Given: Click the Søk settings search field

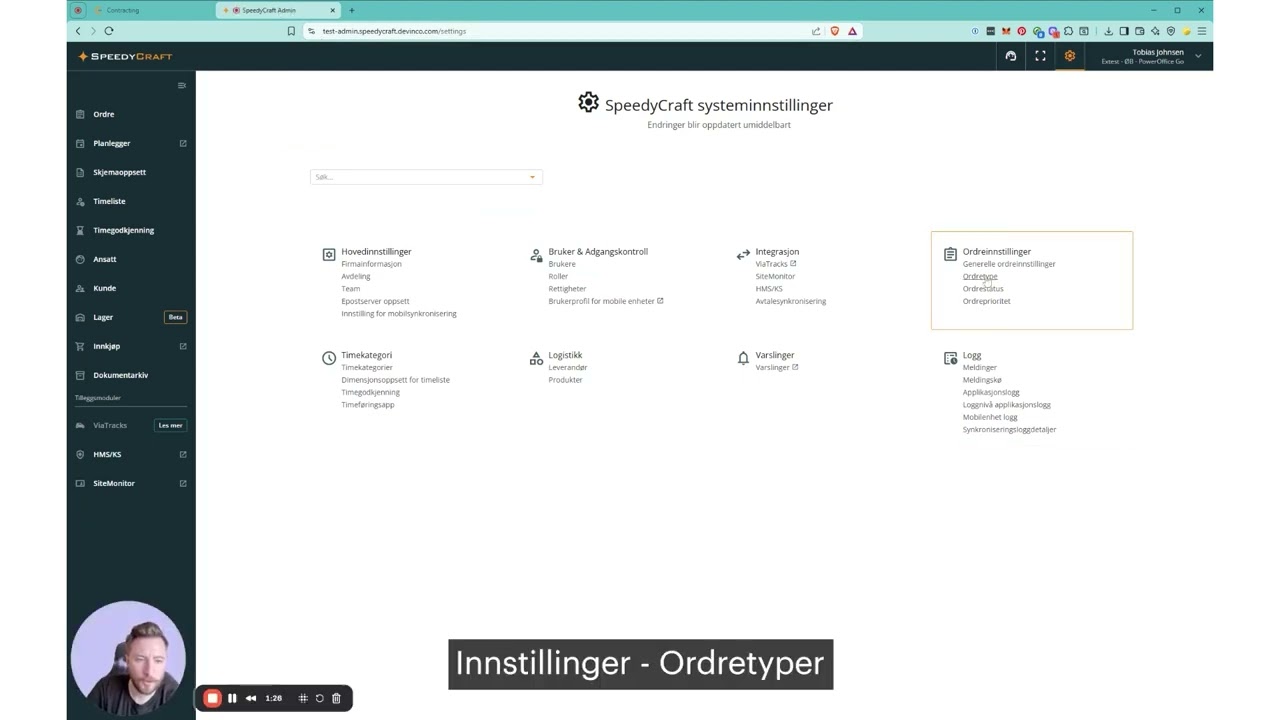Looking at the screenshot, I should click(x=426, y=177).
